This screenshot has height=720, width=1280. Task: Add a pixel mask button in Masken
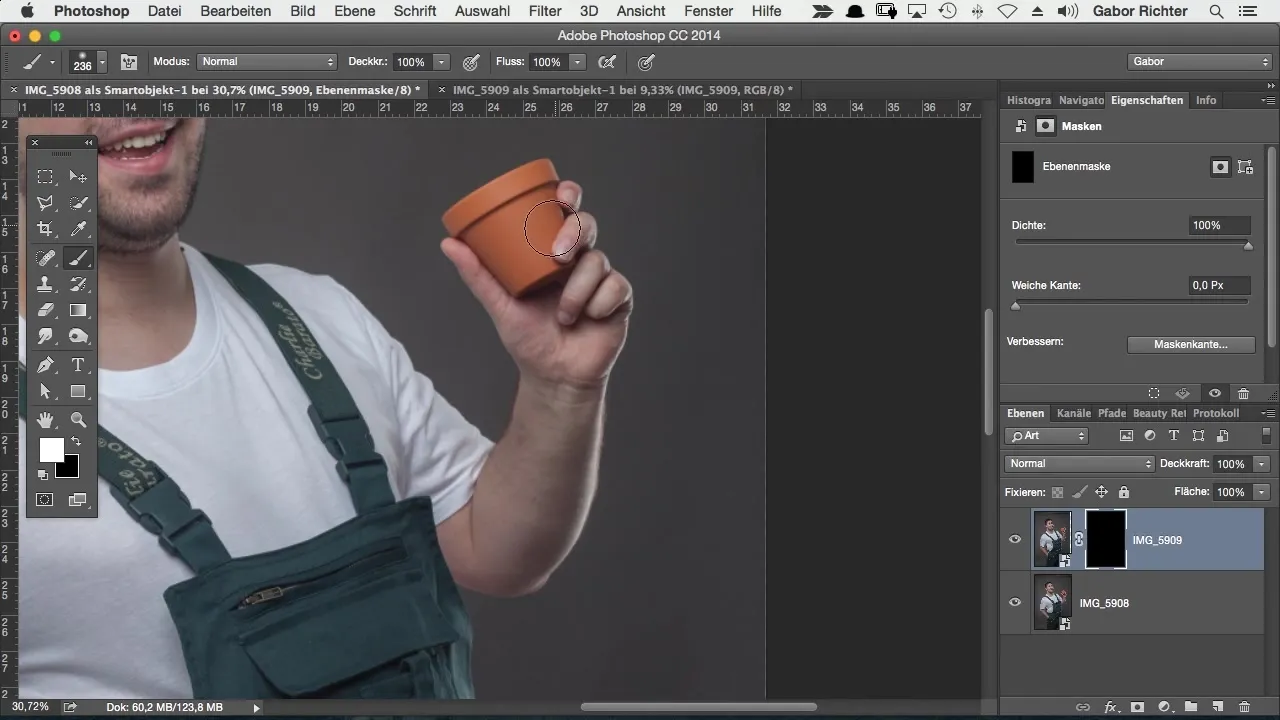pos(1220,167)
